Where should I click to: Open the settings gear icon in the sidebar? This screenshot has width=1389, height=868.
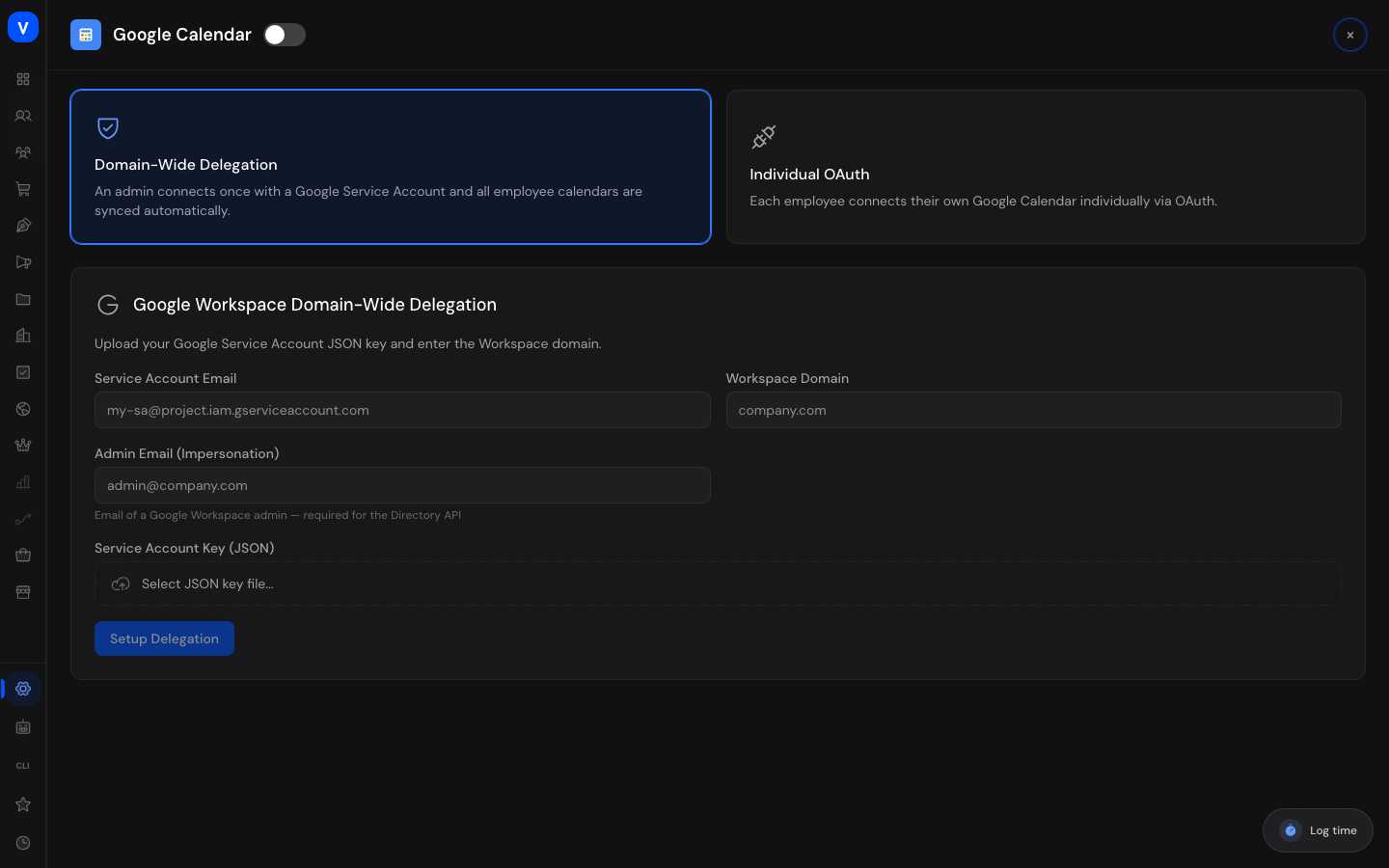click(x=23, y=689)
